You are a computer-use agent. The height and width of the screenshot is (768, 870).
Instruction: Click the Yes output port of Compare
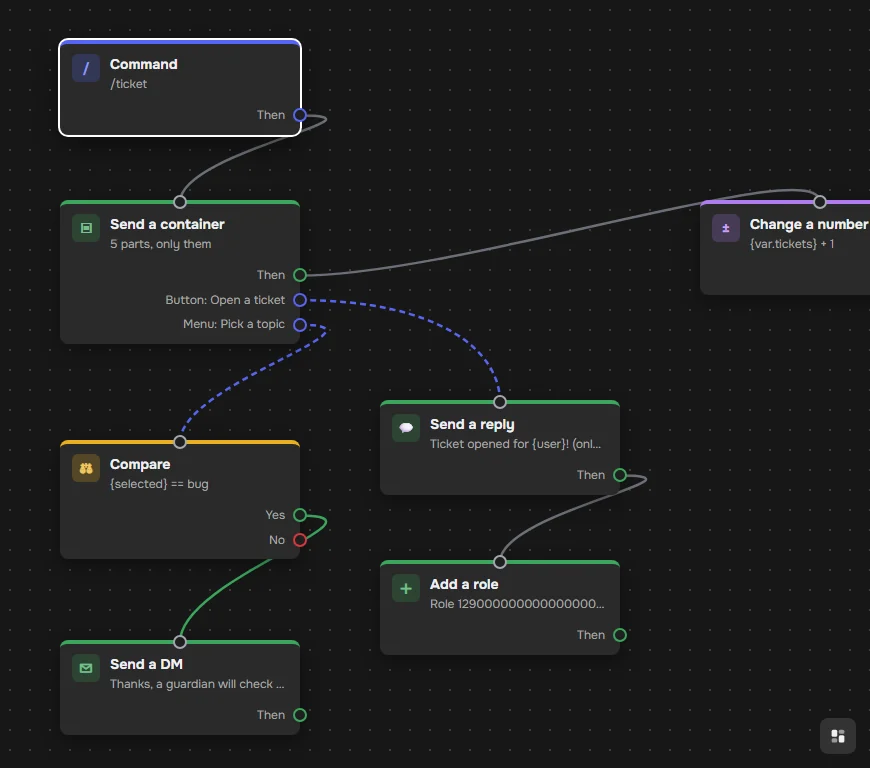pyautogui.click(x=300, y=515)
